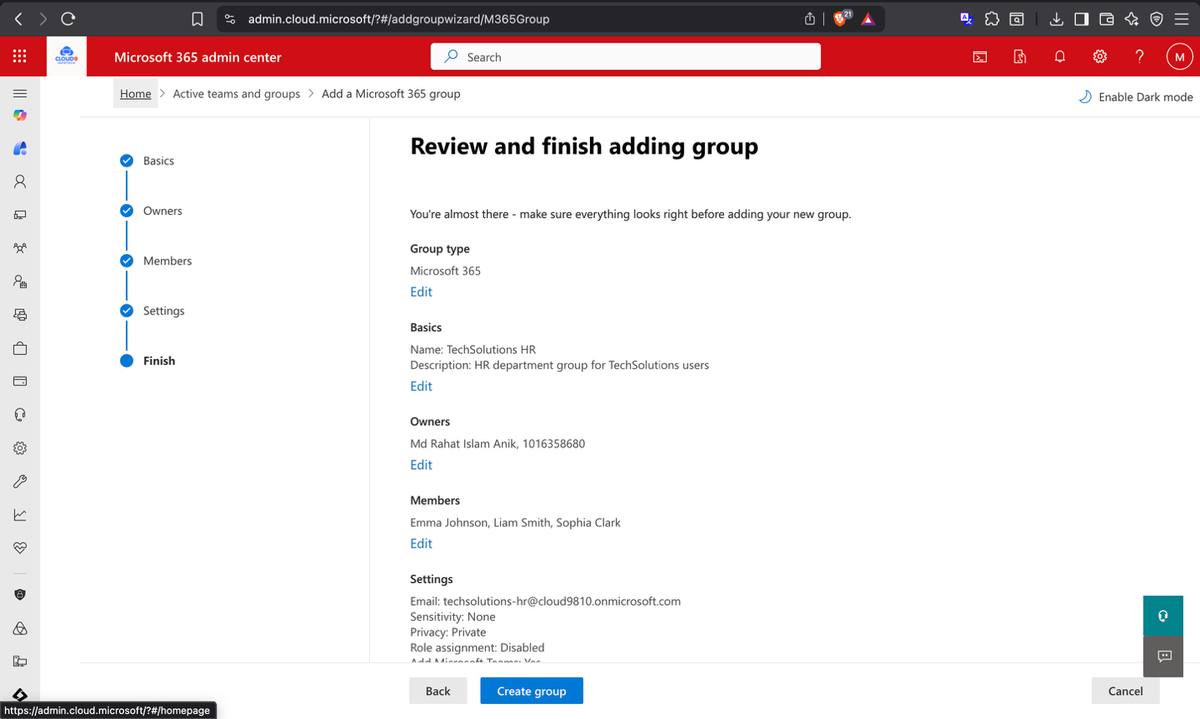Go to the Members wizard step
Image resolution: width=1200 pixels, height=719 pixels.
pyautogui.click(x=167, y=260)
